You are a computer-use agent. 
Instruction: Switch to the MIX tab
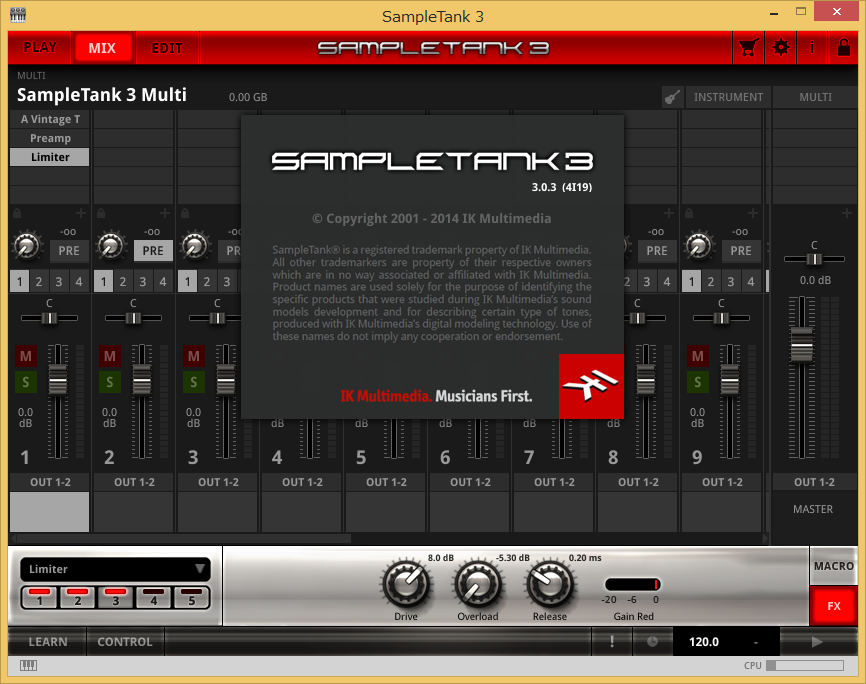click(x=103, y=48)
